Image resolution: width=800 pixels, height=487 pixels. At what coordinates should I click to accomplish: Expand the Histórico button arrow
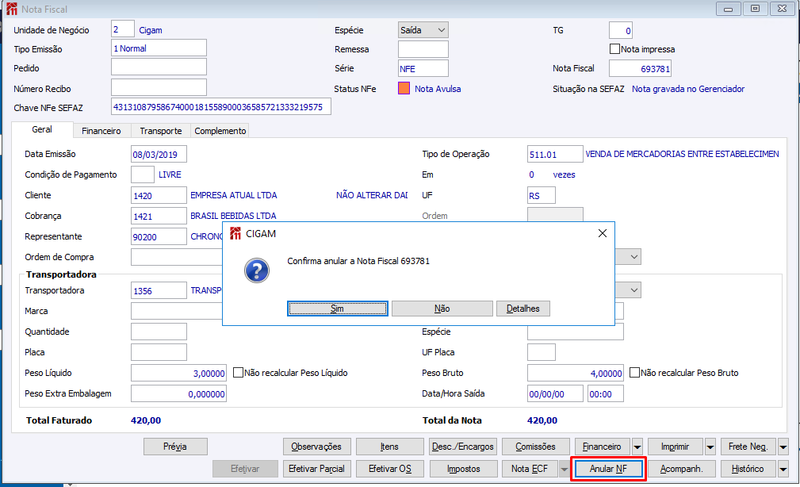pos(783,469)
